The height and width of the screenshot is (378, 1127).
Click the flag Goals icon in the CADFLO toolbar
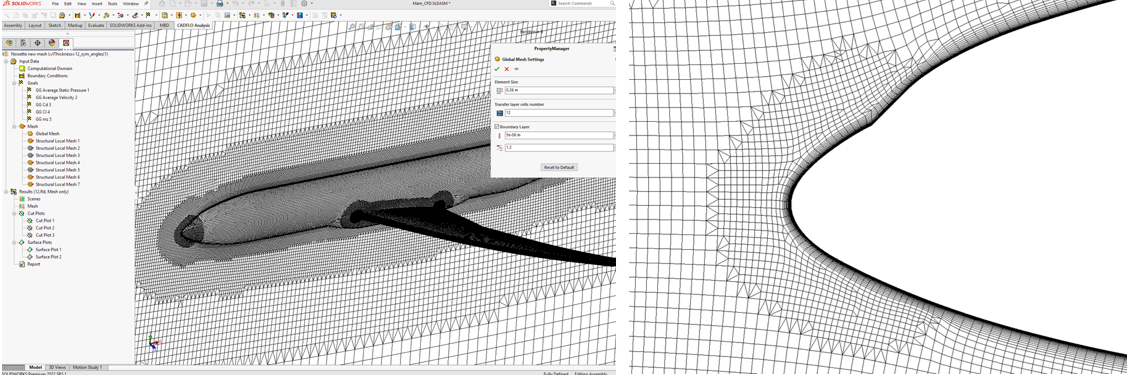[x=148, y=14]
